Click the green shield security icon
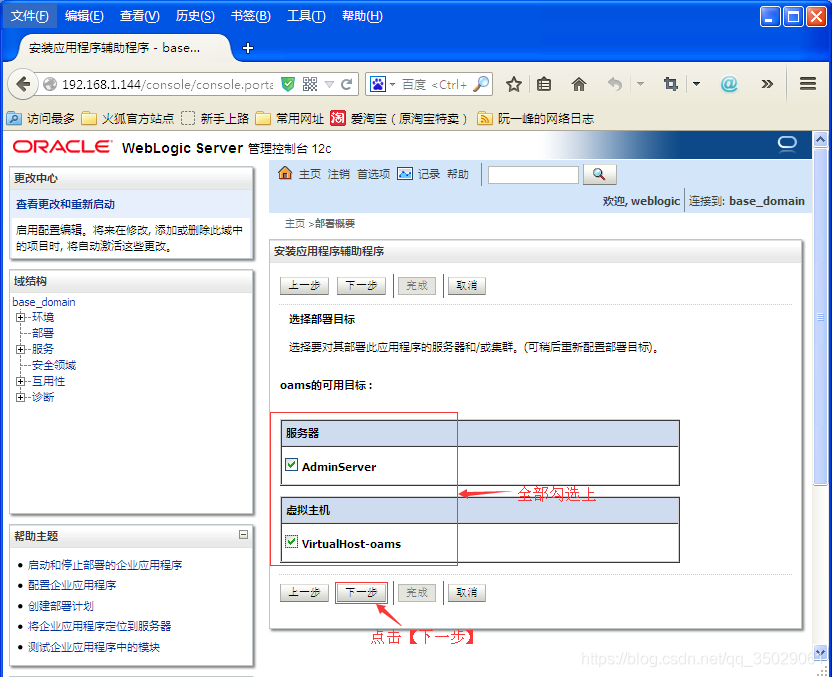 tap(288, 84)
